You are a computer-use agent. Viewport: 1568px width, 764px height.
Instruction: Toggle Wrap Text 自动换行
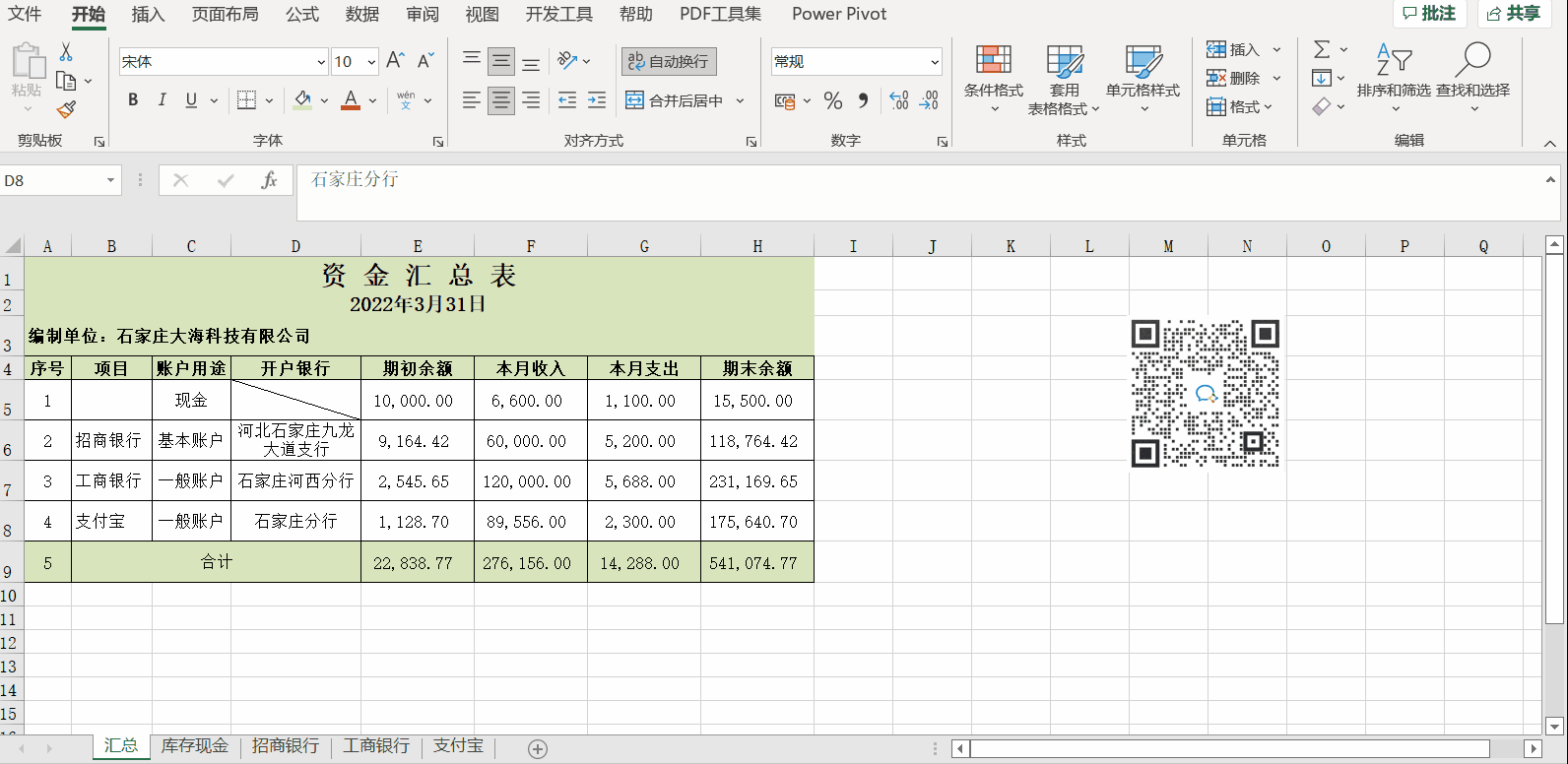pyautogui.click(x=669, y=61)
